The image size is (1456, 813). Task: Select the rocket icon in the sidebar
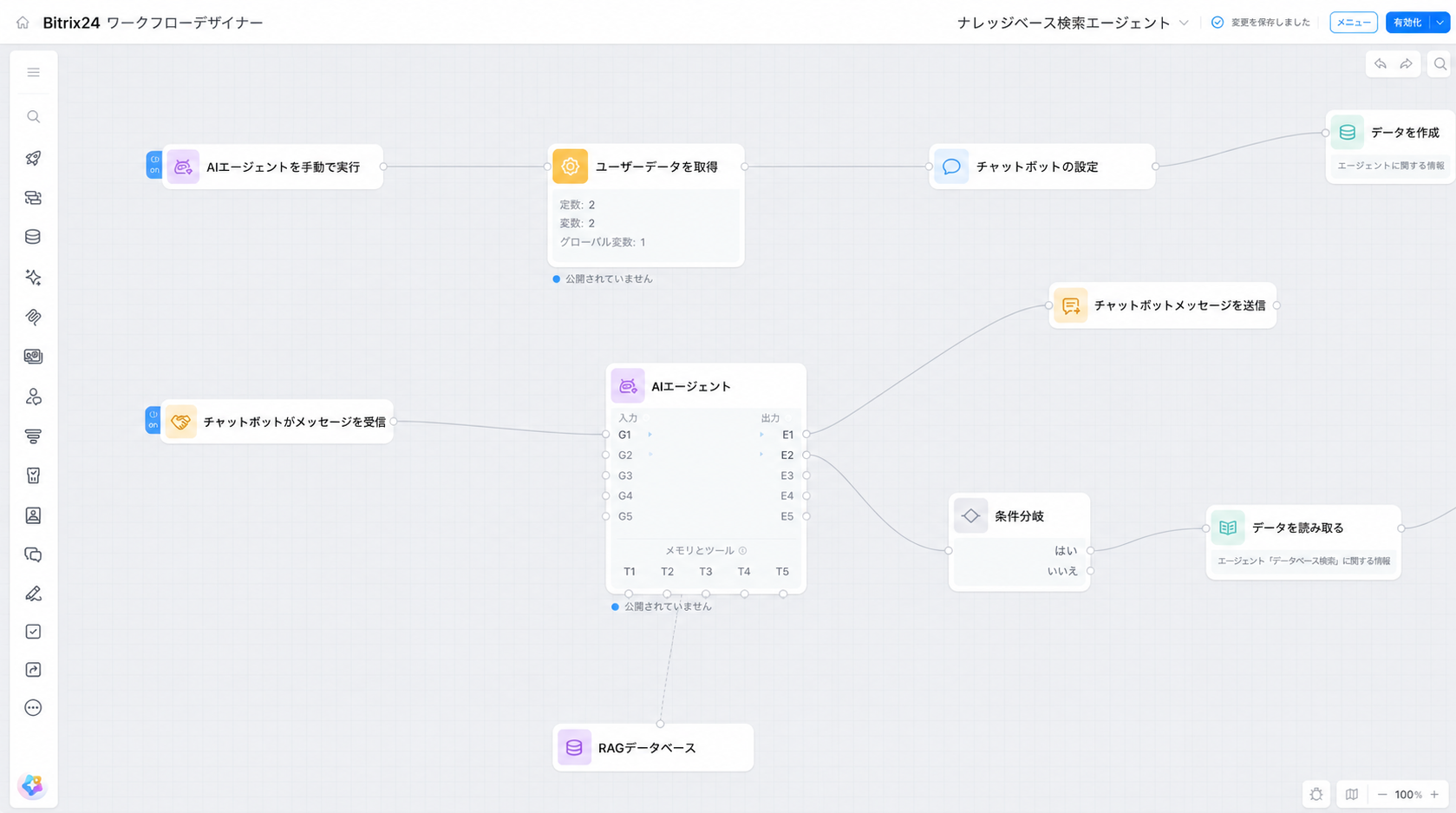tap(33, 158)
